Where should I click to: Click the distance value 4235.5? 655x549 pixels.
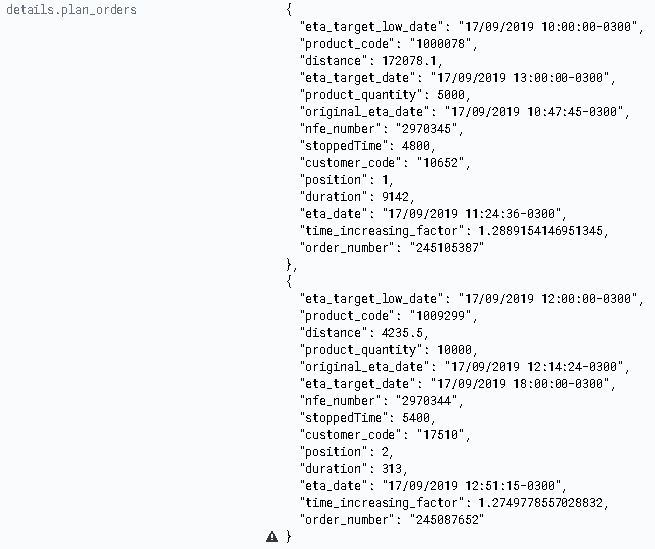pos(402,333)
